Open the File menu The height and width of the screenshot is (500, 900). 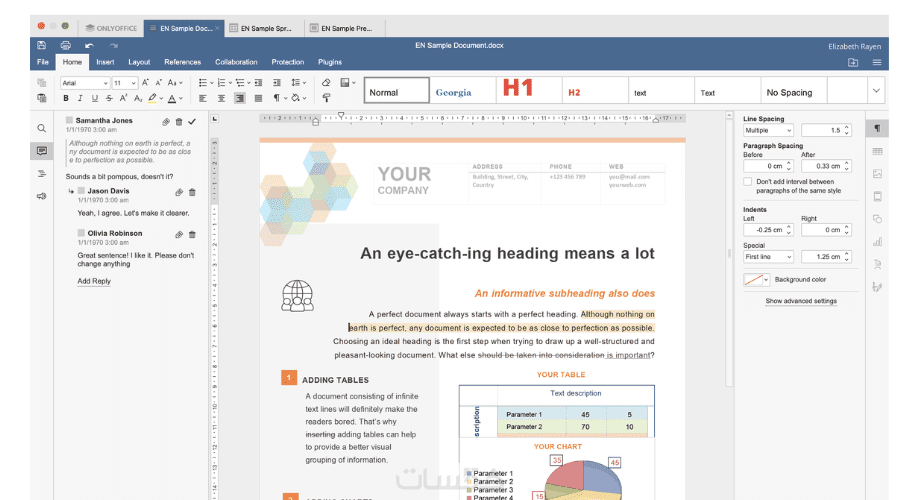(43, 62)
